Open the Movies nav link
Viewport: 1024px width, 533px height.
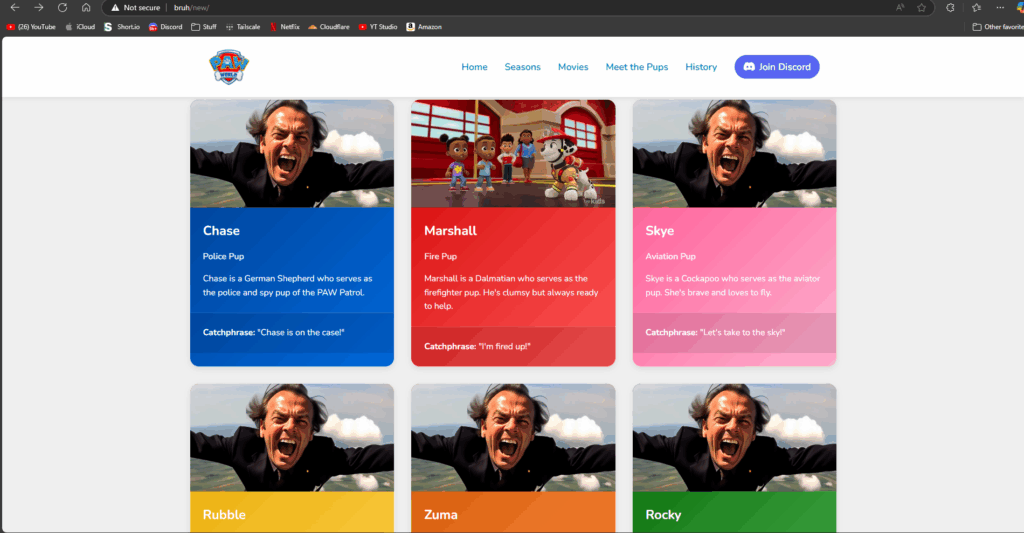pyautogui.click(x=573, y=67)
